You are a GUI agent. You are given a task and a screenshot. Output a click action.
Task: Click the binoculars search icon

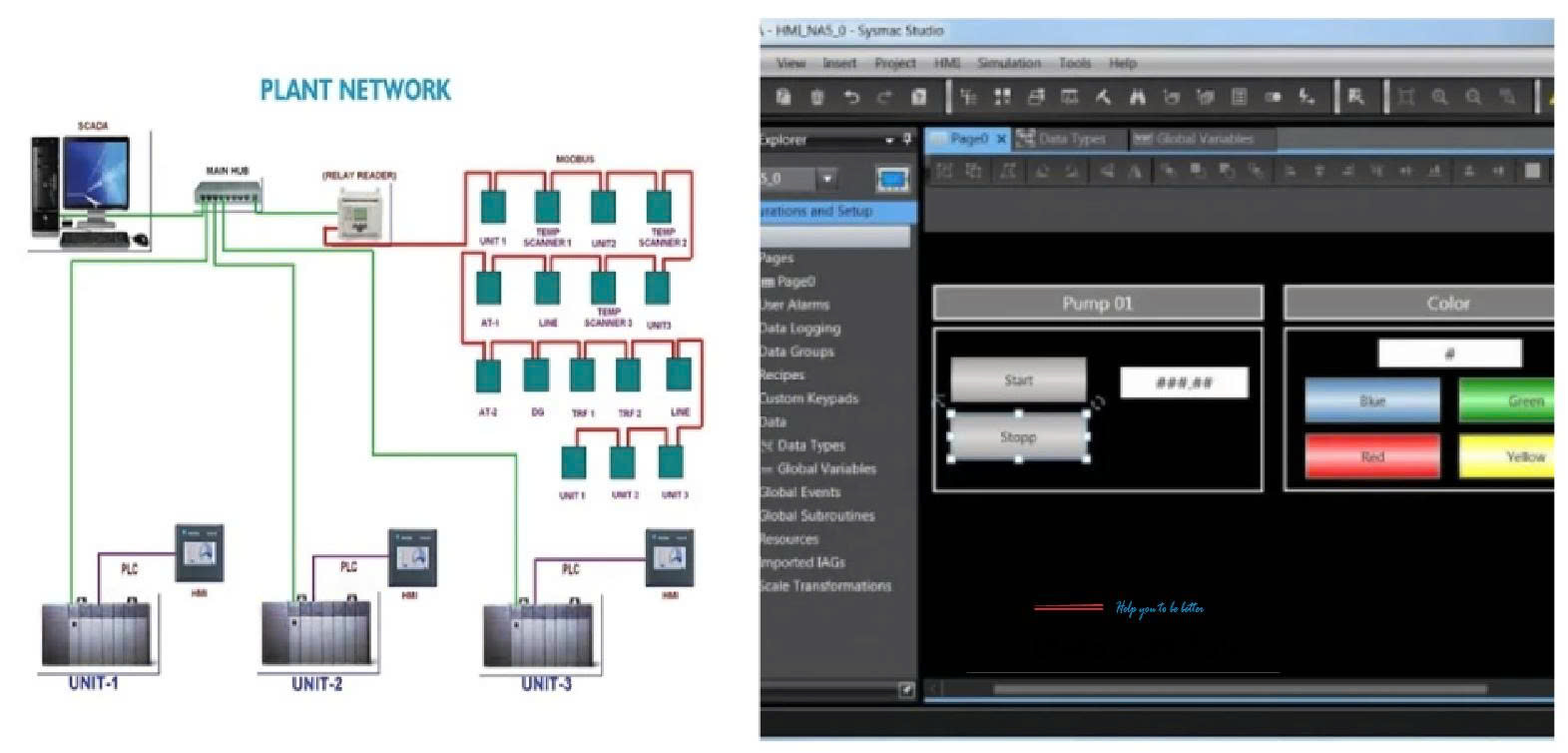1137,97
